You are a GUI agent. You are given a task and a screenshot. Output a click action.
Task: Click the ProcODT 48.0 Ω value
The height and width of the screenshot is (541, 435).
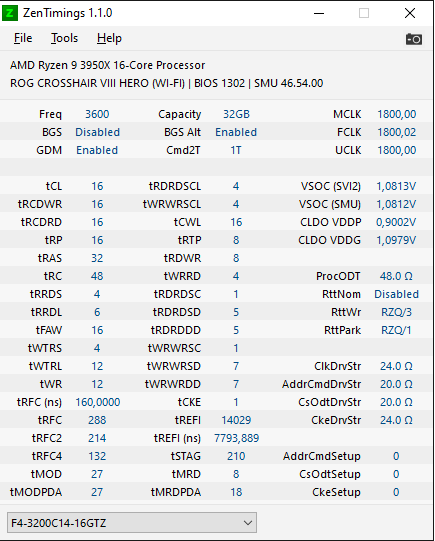(396, 276)
